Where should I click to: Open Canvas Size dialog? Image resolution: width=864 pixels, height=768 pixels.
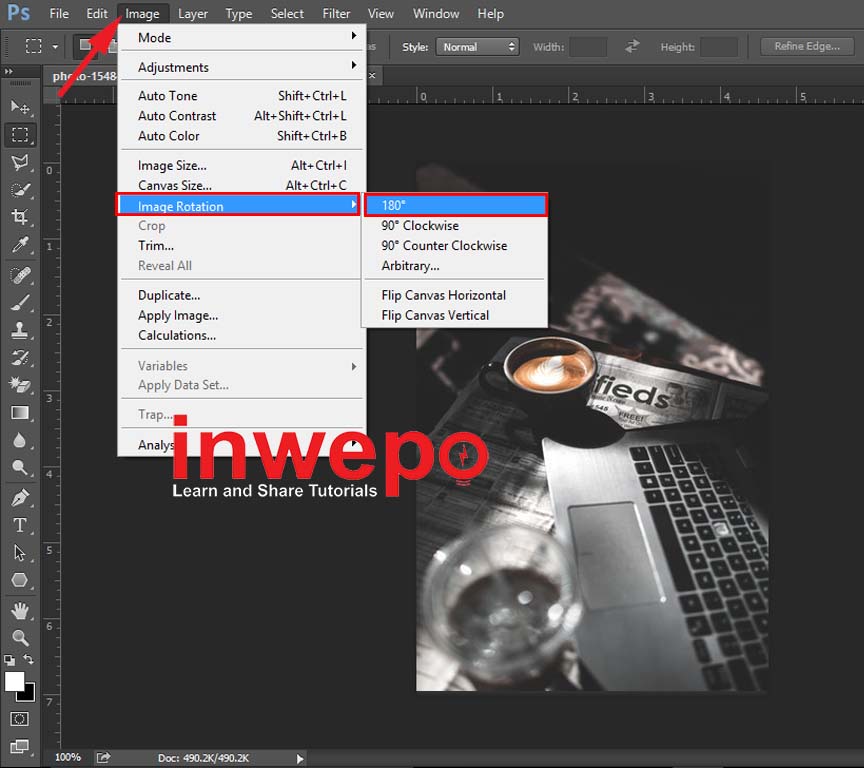tap(242, 185)
